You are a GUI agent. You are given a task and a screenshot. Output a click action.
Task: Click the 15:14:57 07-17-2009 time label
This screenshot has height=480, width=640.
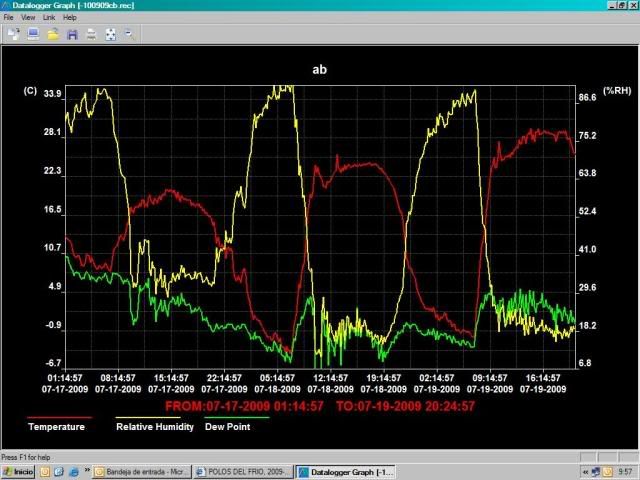point(171,384)
